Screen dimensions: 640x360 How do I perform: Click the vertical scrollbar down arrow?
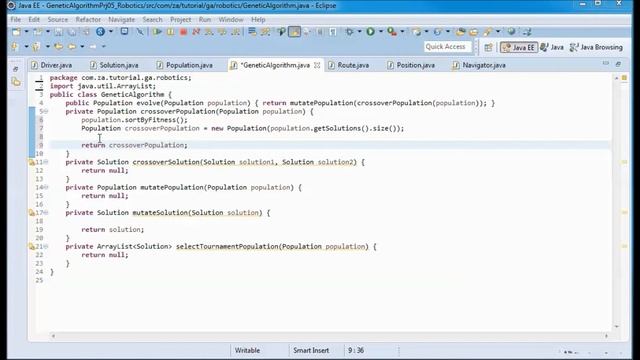point(616,327)
